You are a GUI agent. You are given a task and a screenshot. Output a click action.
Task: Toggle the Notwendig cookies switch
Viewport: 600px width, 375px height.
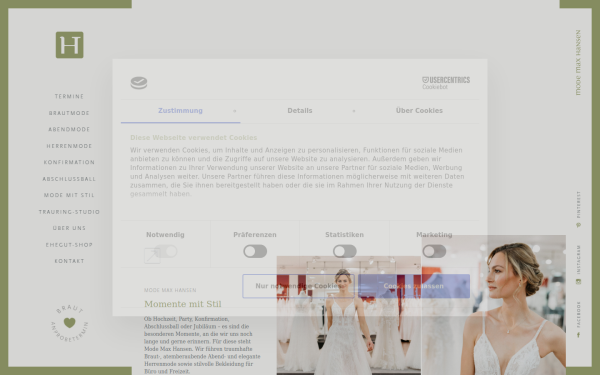[x=166, y=251]
